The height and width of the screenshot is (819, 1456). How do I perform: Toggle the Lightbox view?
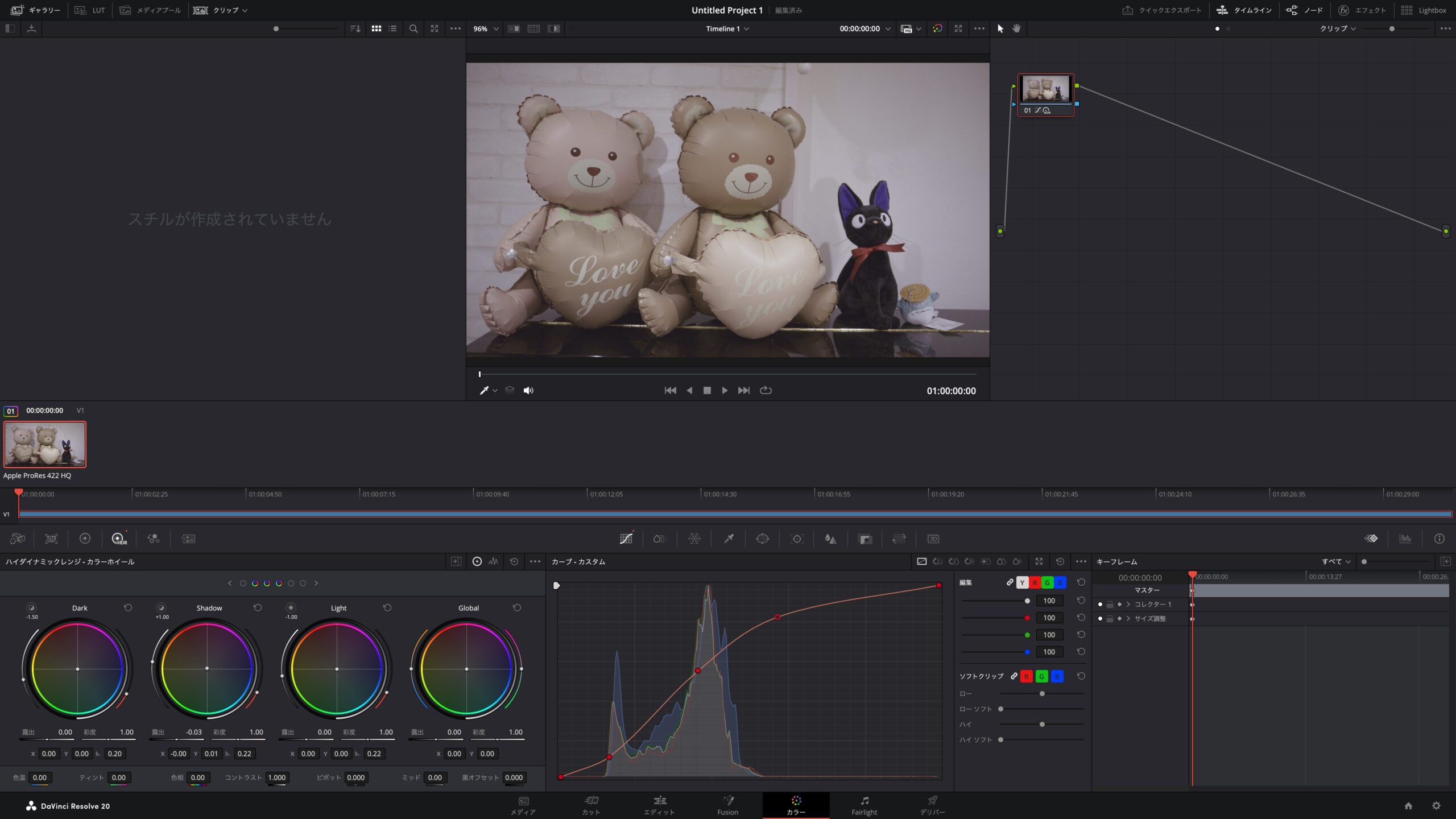click(x=1424, y=10)
